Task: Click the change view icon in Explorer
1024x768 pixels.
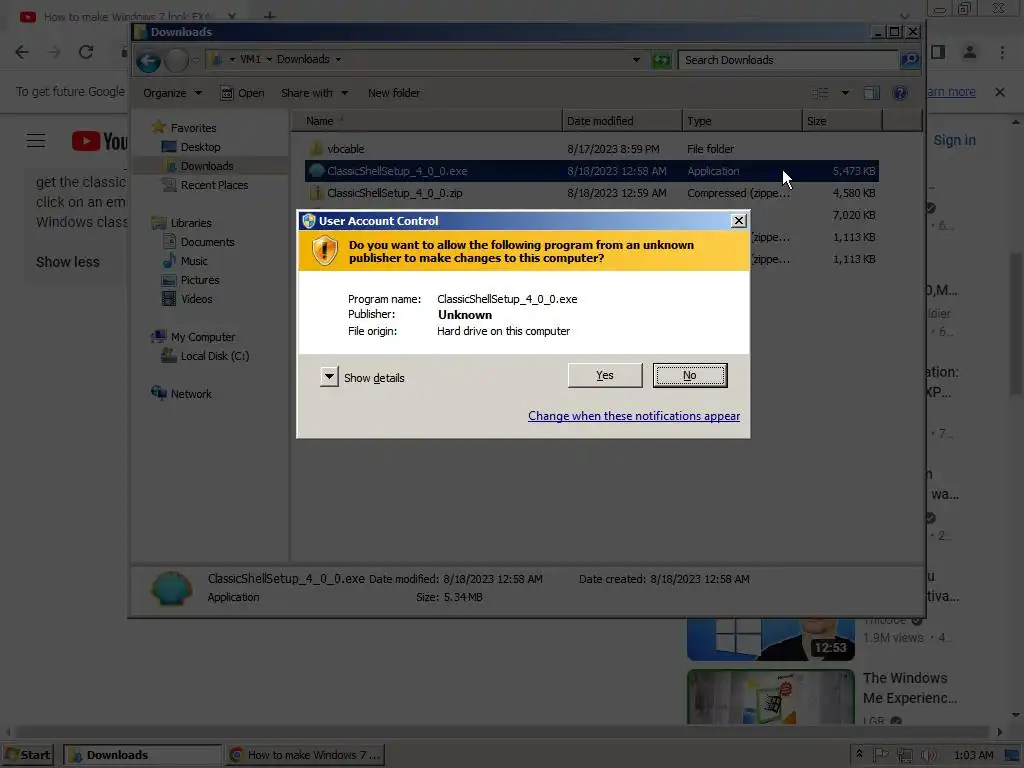Action: (820, 93)
